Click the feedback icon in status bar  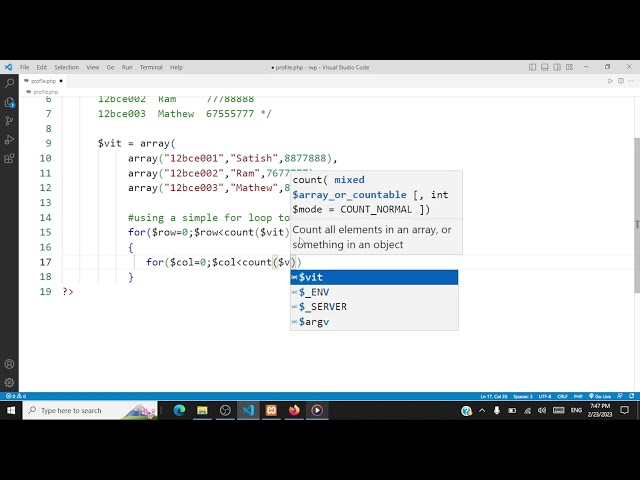coord(620,396)
